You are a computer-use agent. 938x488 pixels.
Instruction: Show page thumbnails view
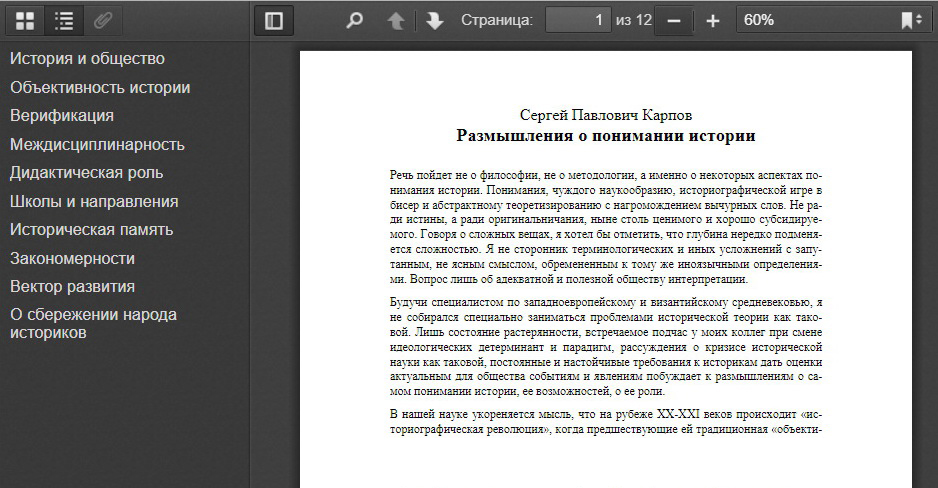[25, 21]
